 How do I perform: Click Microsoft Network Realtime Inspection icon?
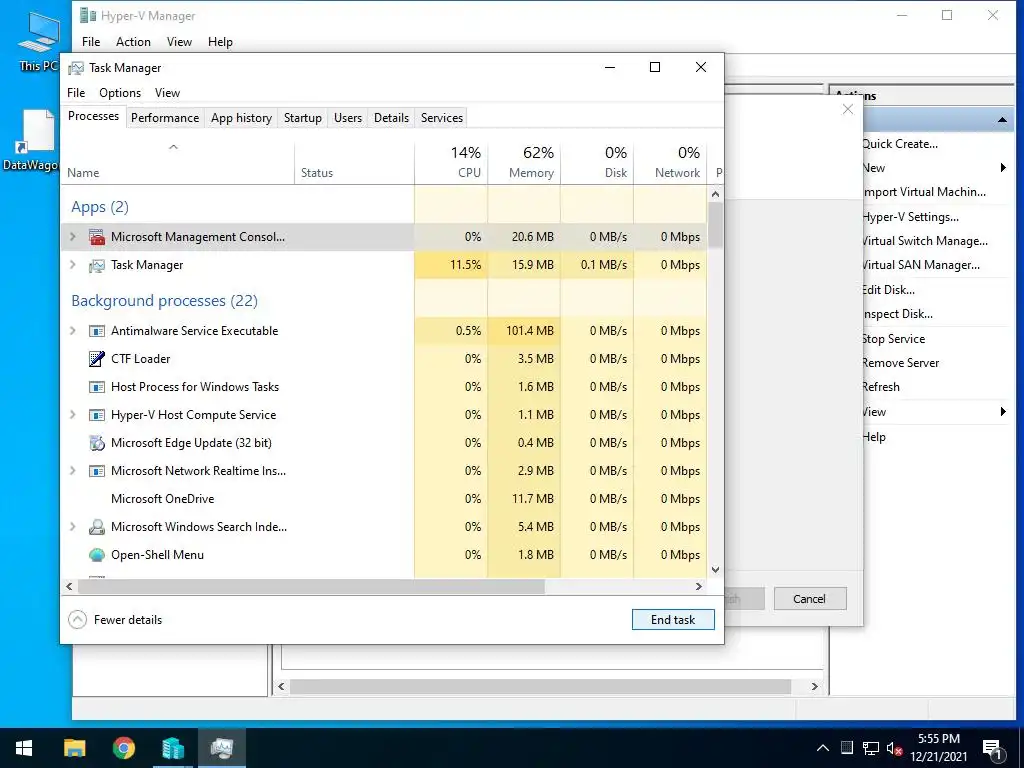[x=97, y=471]
